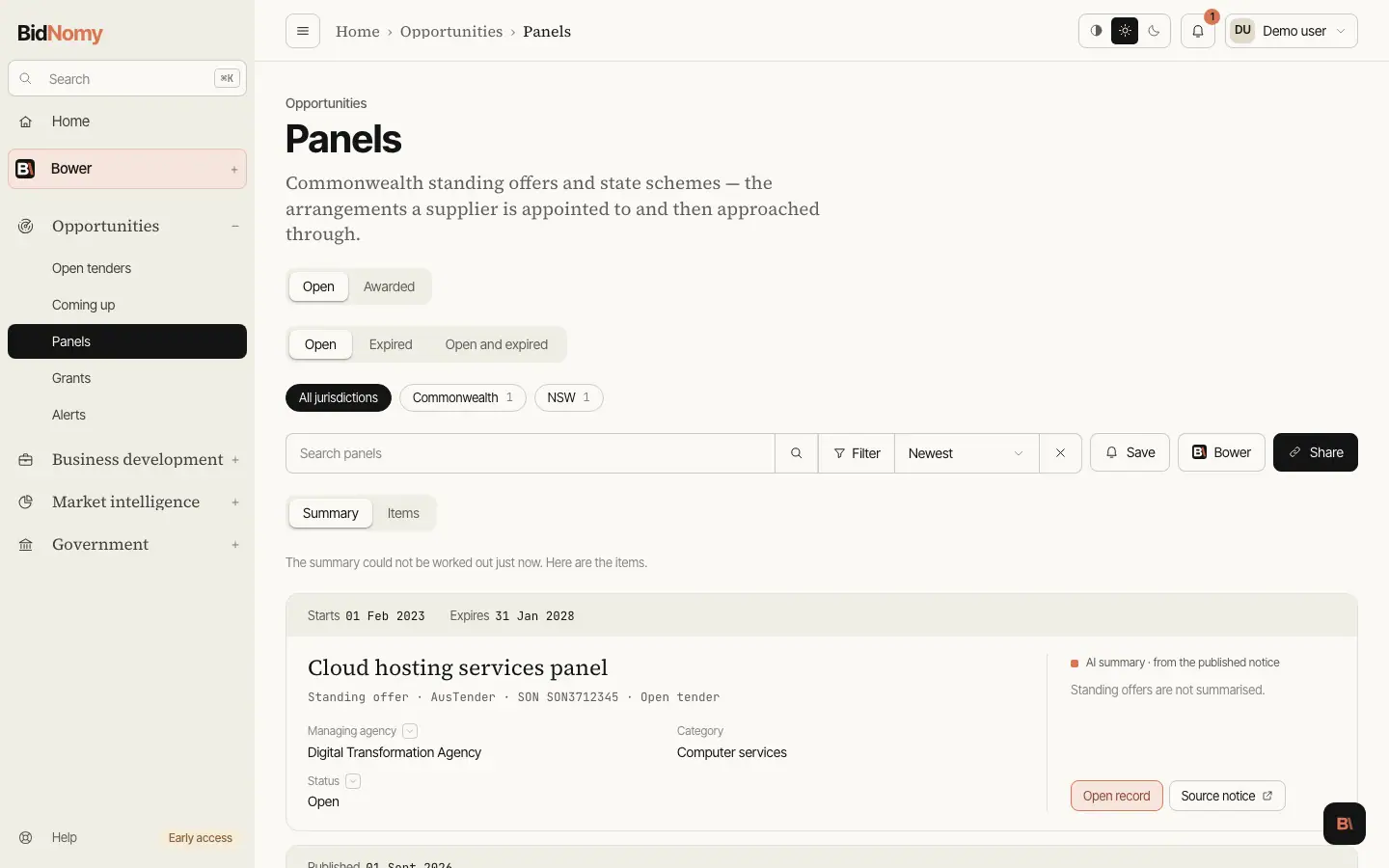The width and height of the screenshot is (1389, 868).
Task: Open Help in the sidebar
Action: click(65, 837)
